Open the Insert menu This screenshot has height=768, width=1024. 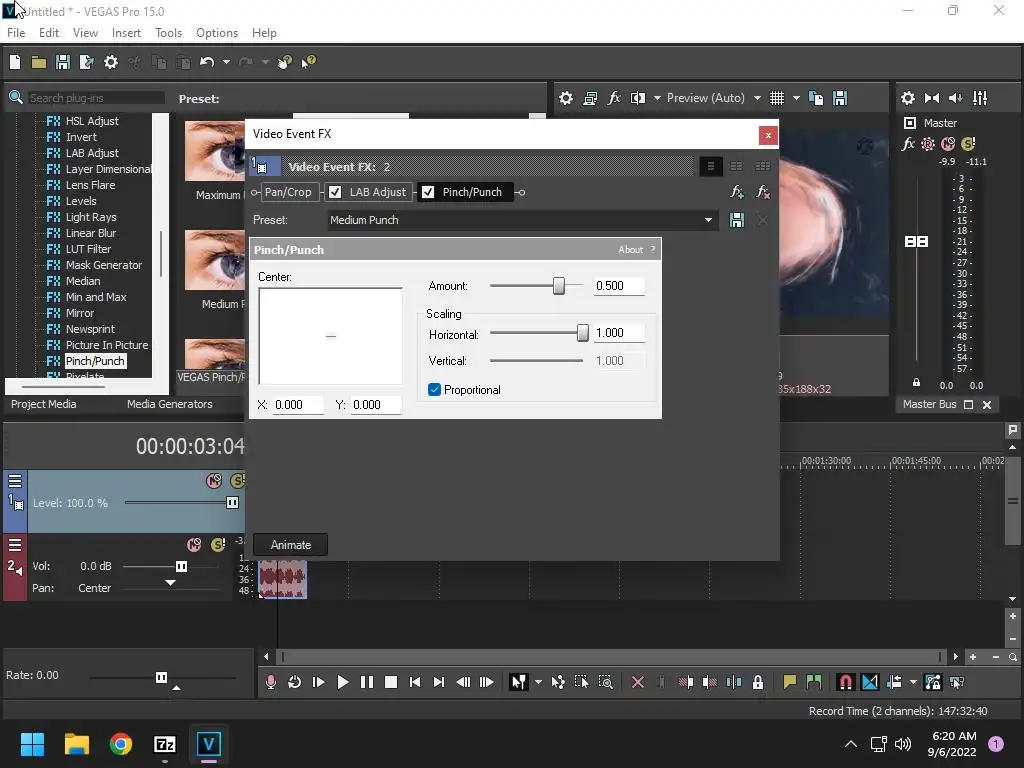pyautogui.click(x=126, y=33)
